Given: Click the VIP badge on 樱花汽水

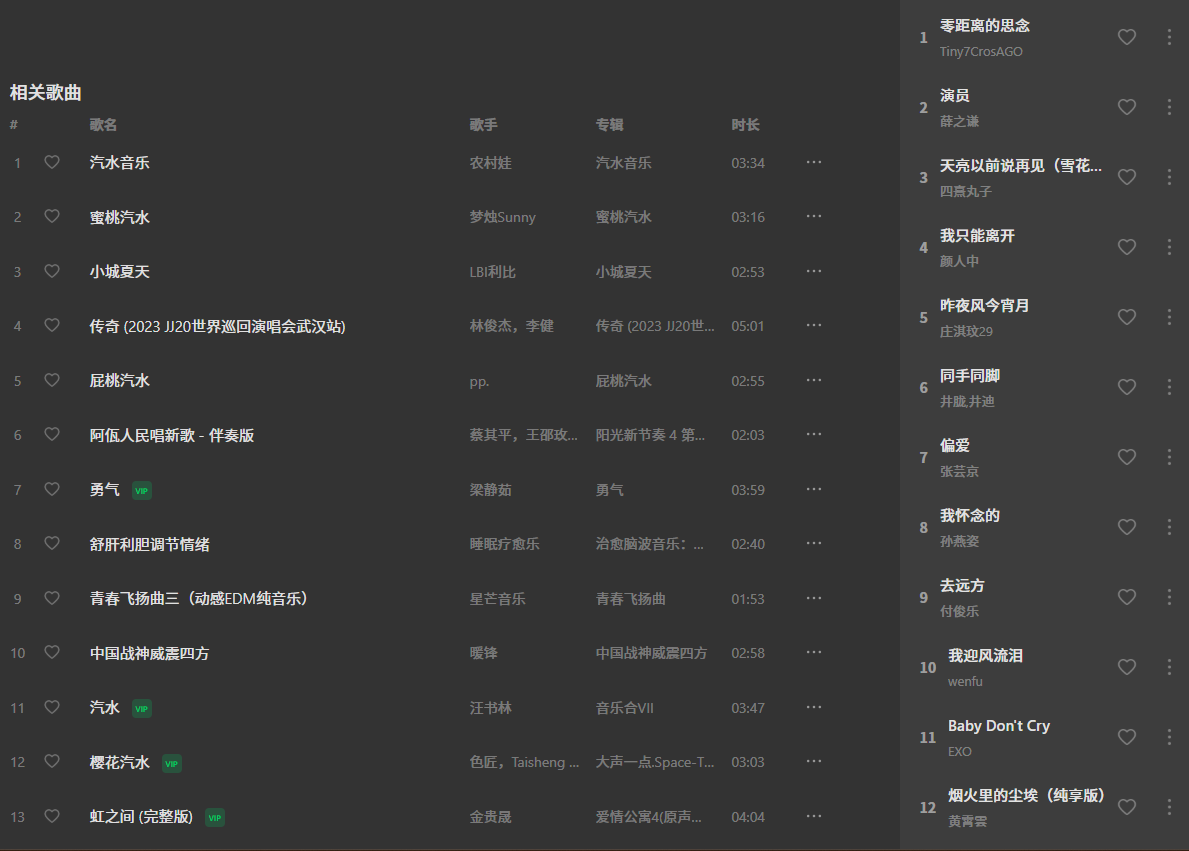Looking at the screenshot, I should [171, 762].
